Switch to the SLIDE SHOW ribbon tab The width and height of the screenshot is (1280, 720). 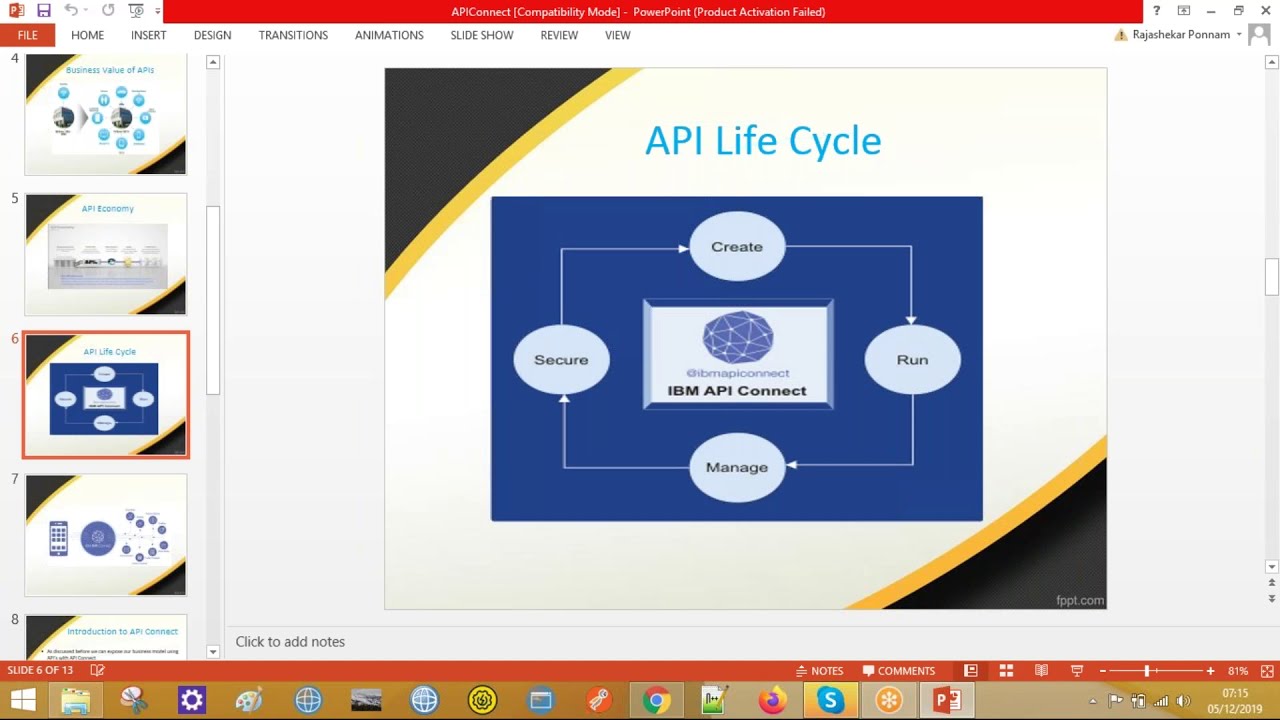click(482, 35)
